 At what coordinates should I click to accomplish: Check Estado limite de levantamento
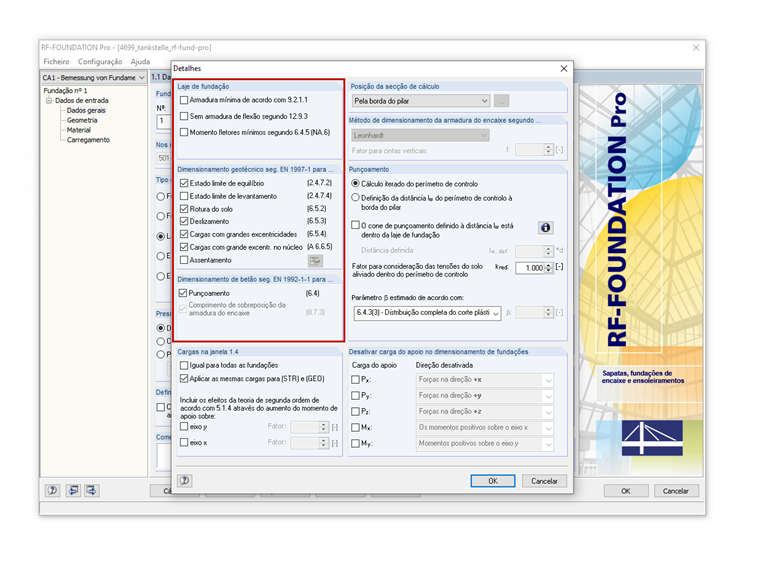[184, 196]
